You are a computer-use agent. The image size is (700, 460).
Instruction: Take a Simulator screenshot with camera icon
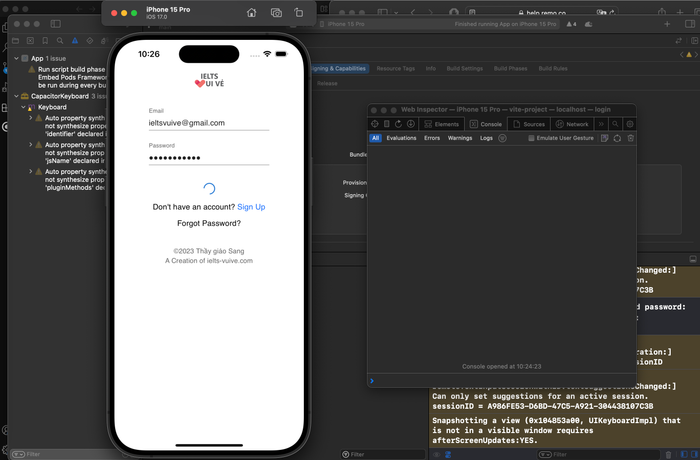click(x=276, y=13)
